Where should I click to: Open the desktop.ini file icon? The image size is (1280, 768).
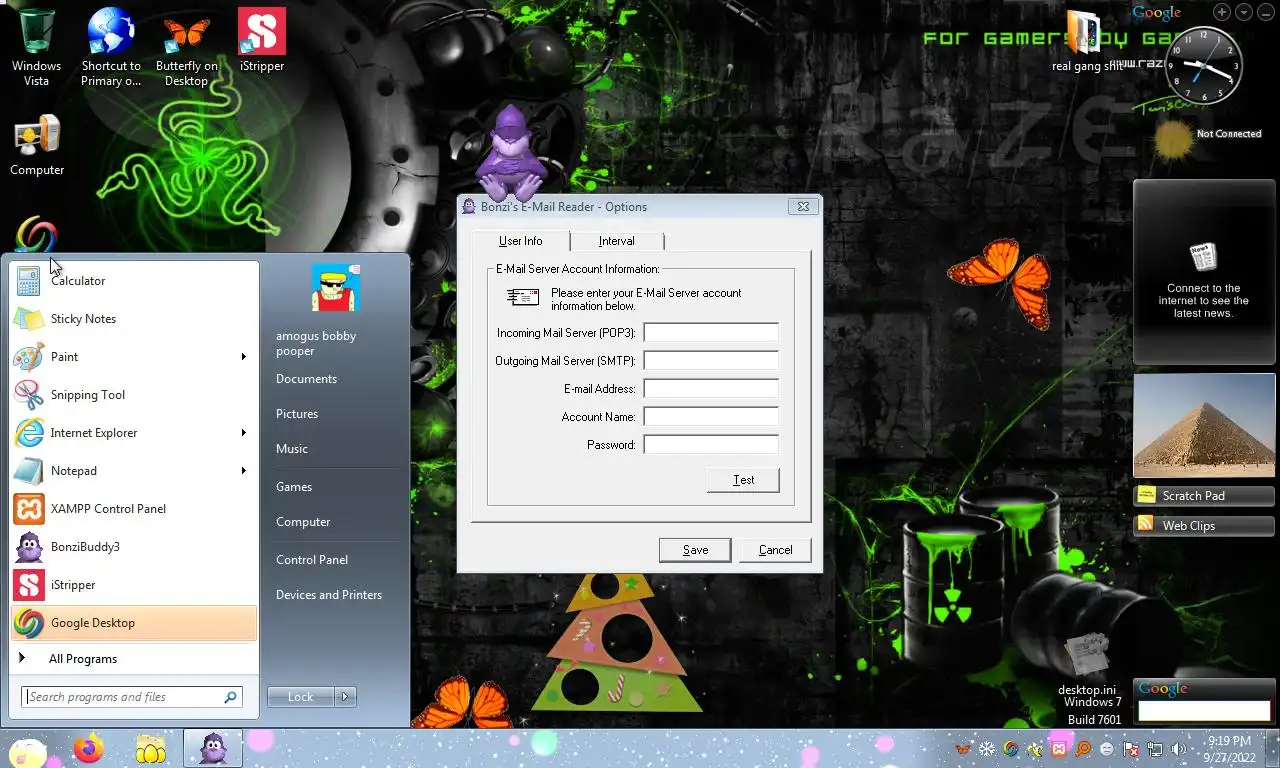1087,665
